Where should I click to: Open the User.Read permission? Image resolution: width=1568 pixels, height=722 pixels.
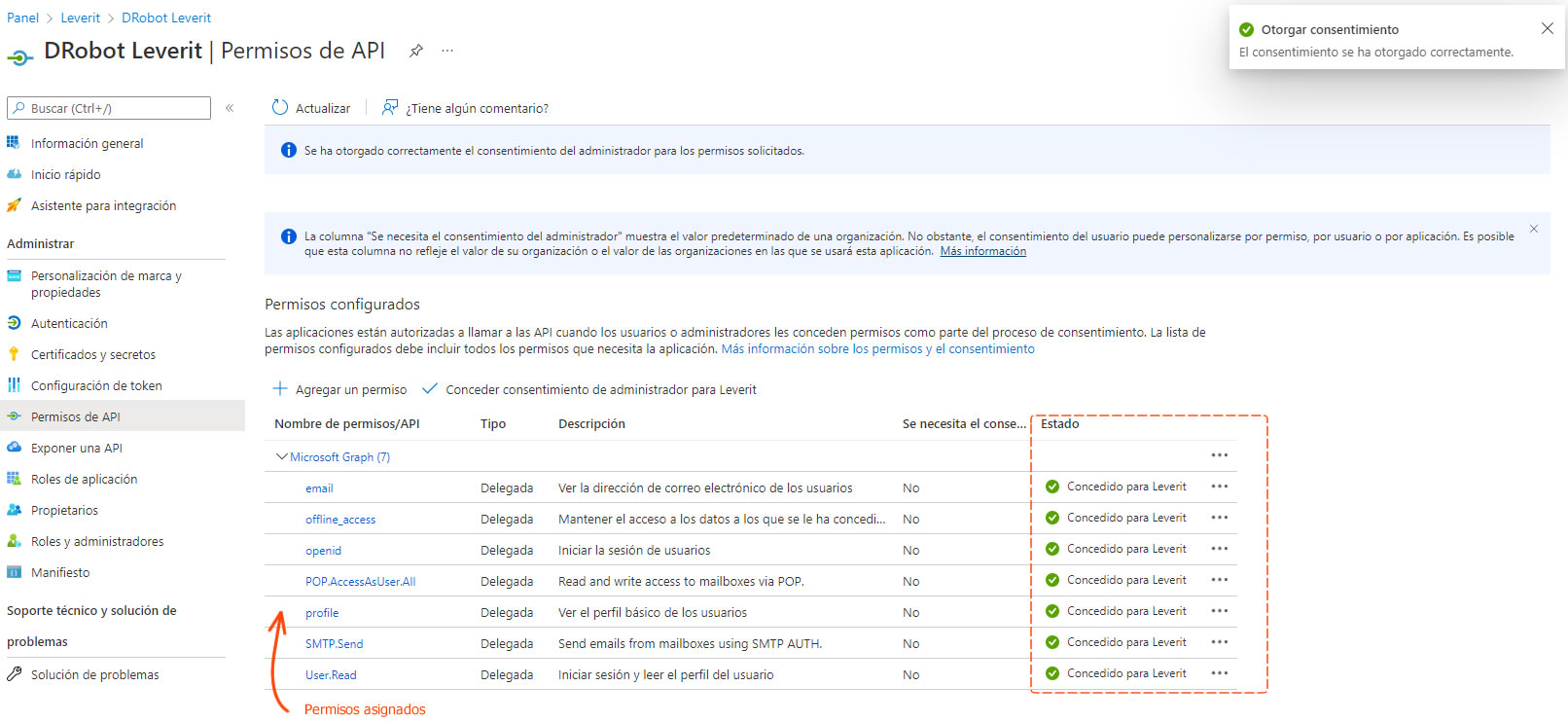pos(331,675)
